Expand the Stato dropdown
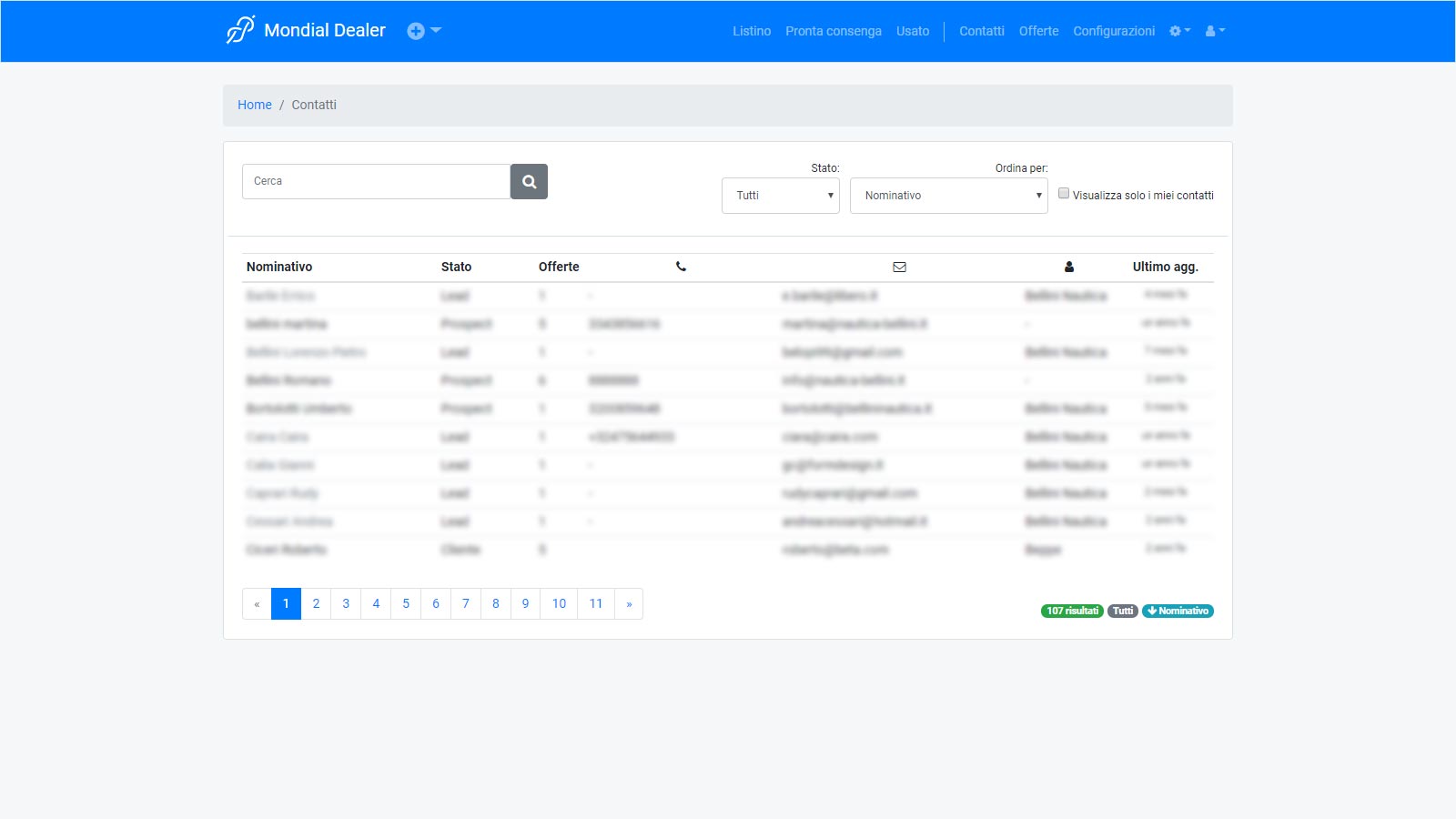This screenshot has width=1456, height=819. coord(780,196)
